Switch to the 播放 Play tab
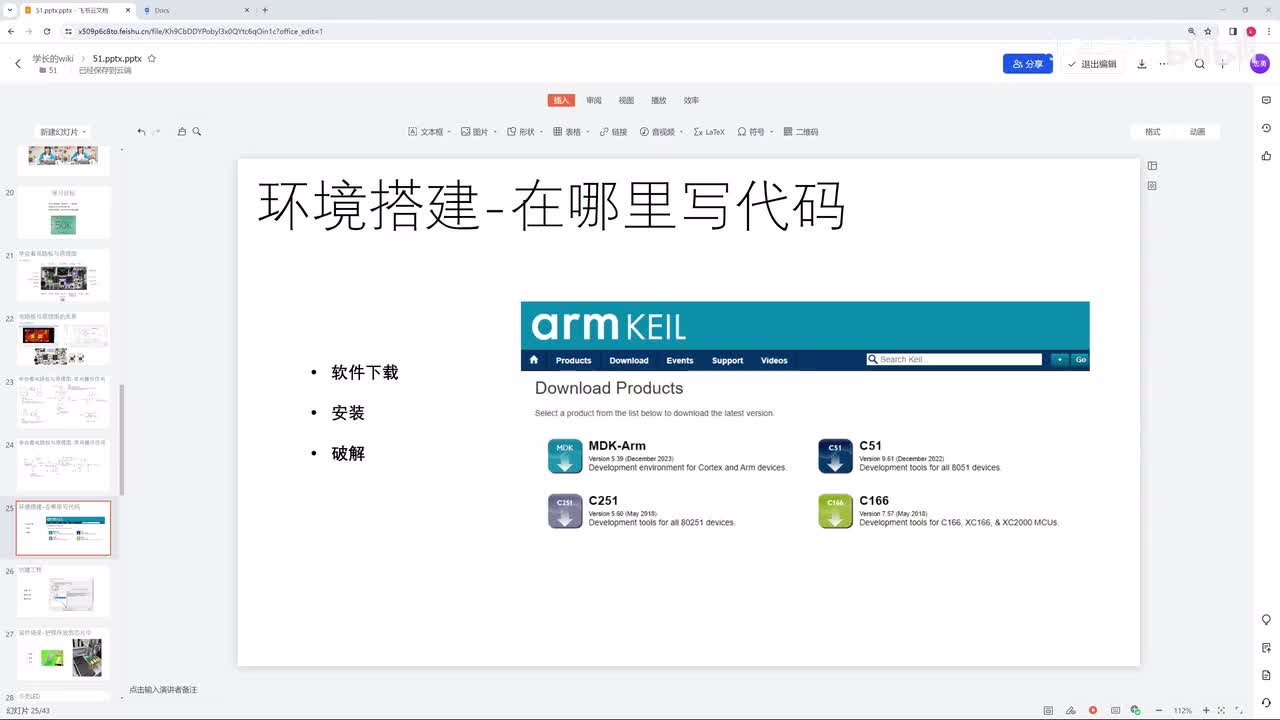 pyautogui.click(x=658, y=100)
